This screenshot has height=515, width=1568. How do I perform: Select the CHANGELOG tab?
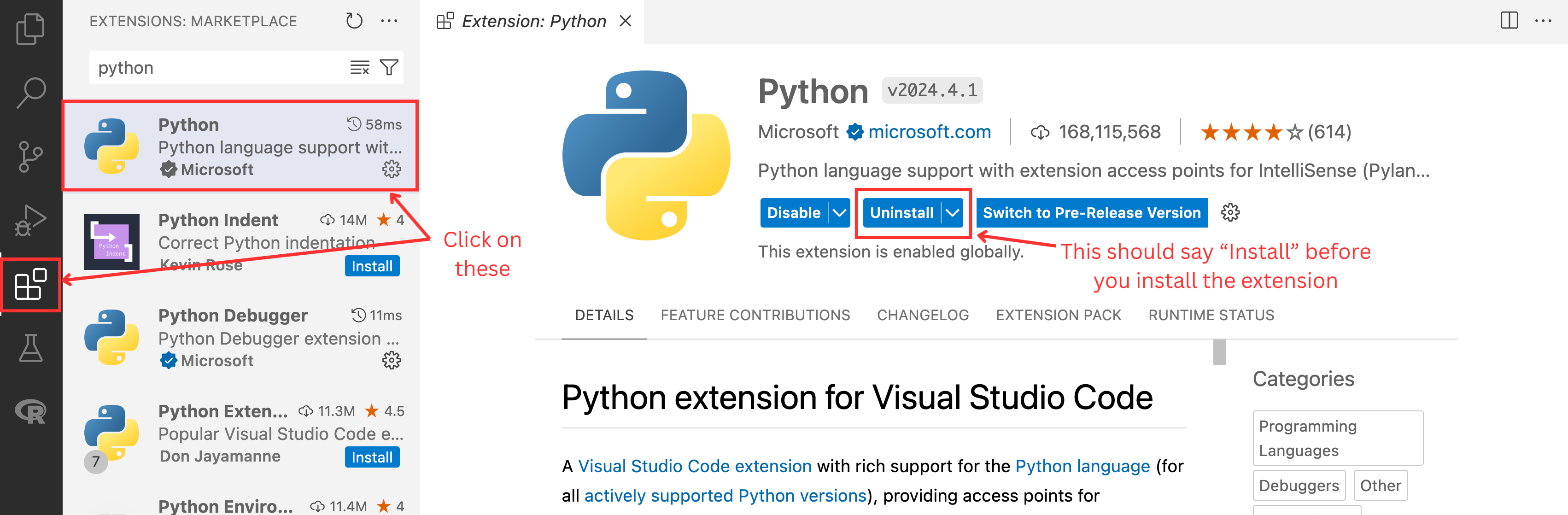923,316
